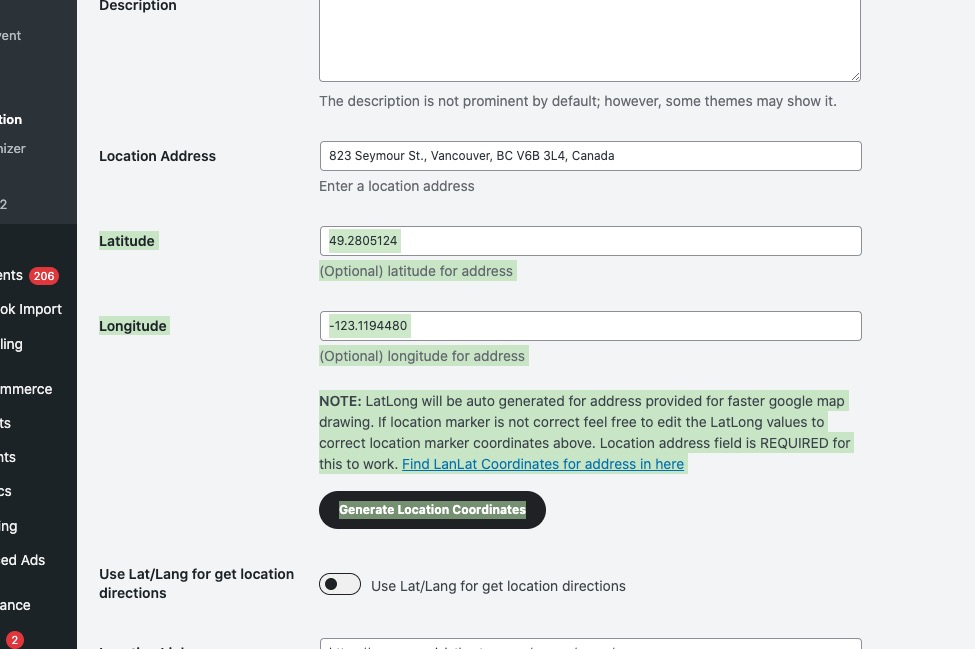The image size is (975, 649).
Task: Click the red 206 comments count badge
Action: tap(44, 276)
